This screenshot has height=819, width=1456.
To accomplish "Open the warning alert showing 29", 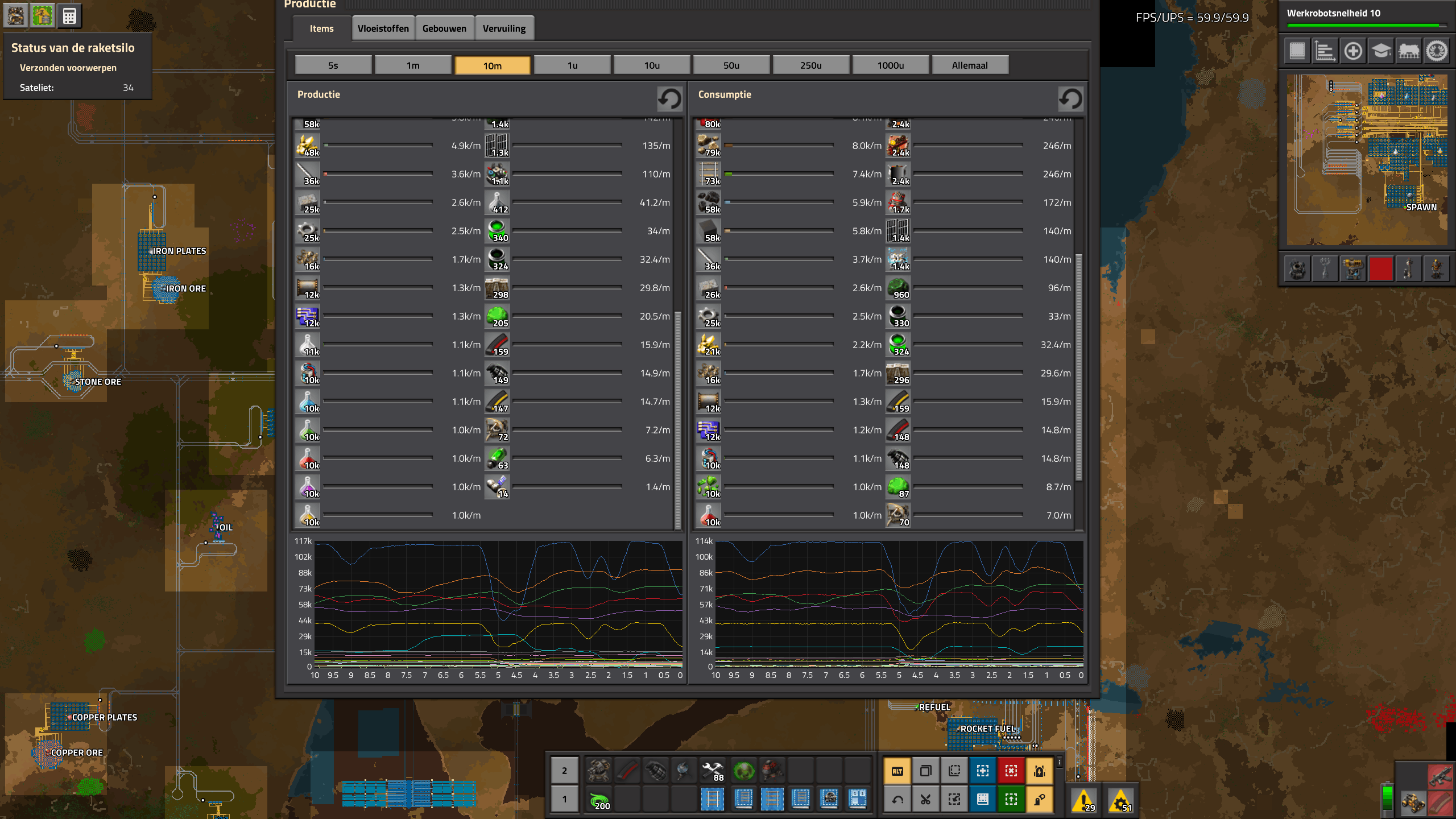I will pos(1084,800).
